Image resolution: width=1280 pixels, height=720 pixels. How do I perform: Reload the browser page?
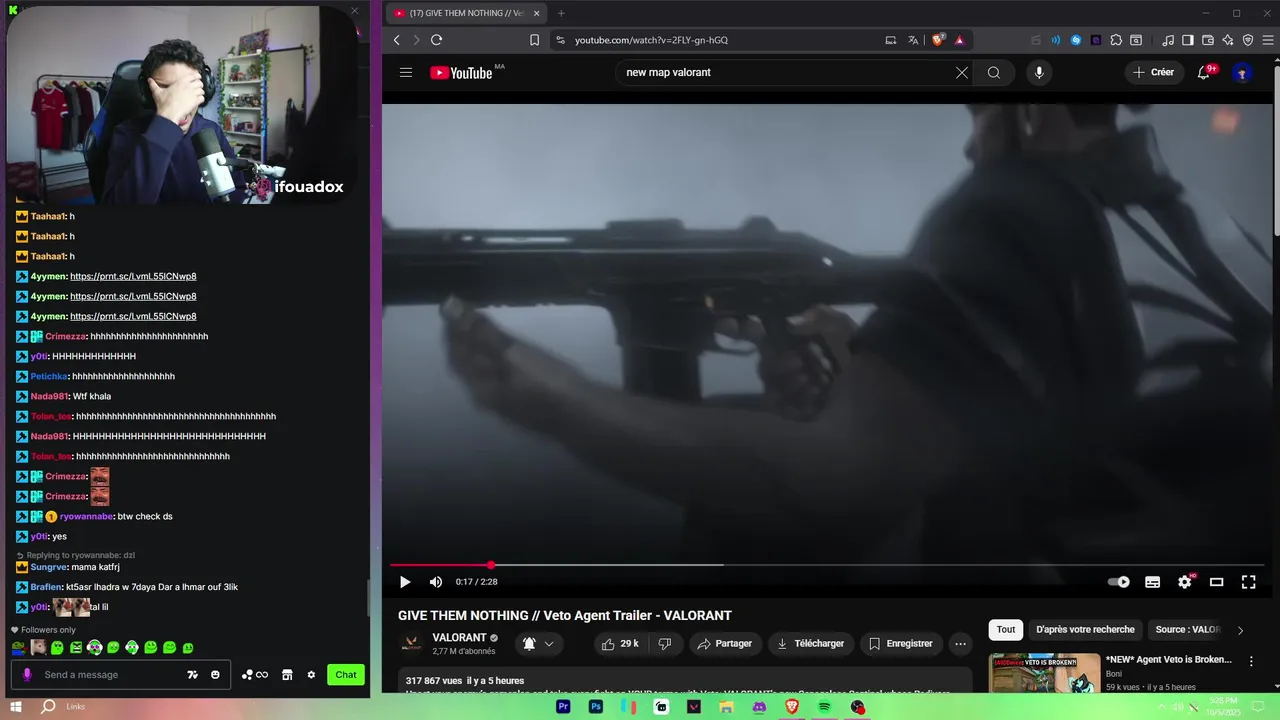pos(436,40)
